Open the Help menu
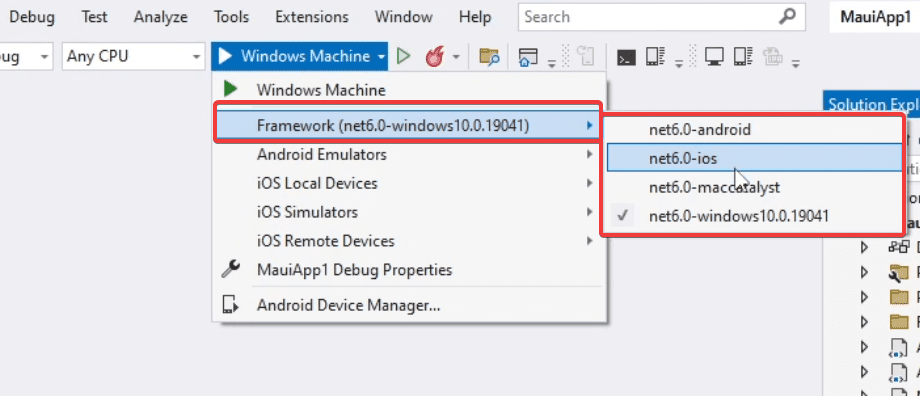The height and width of the screenshot is (396, 920). click(475, 17)
